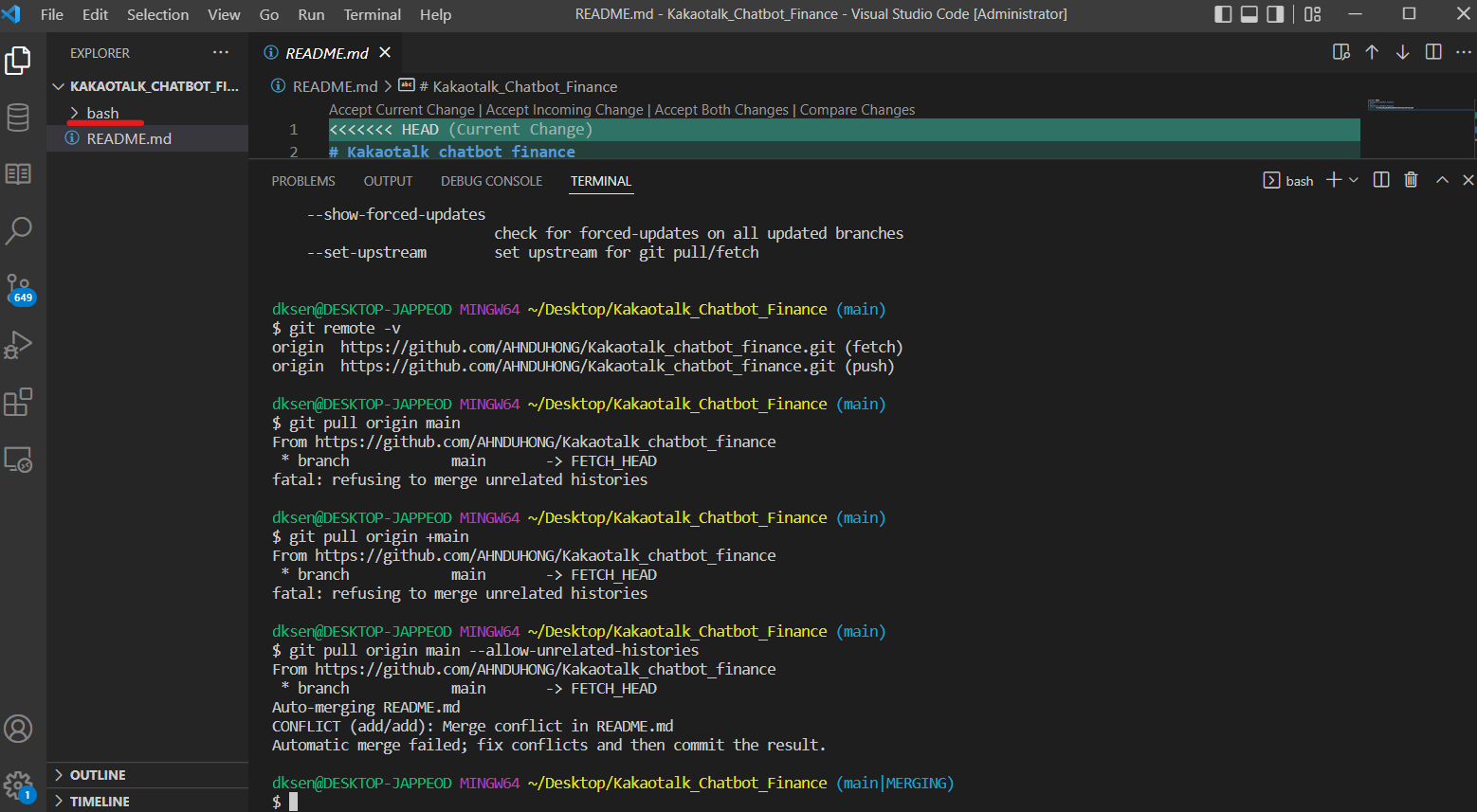Open the Terminal menu
The width and height of the screenshot is (1477, 812).
coord(373,14)
